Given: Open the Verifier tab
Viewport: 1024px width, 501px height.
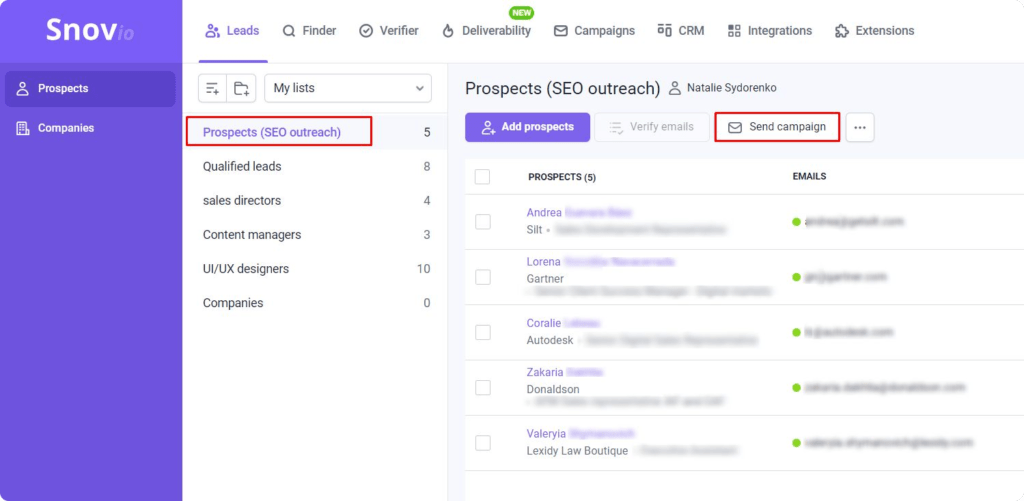Looking at the screenshot, I should click(x=389, y=31).
